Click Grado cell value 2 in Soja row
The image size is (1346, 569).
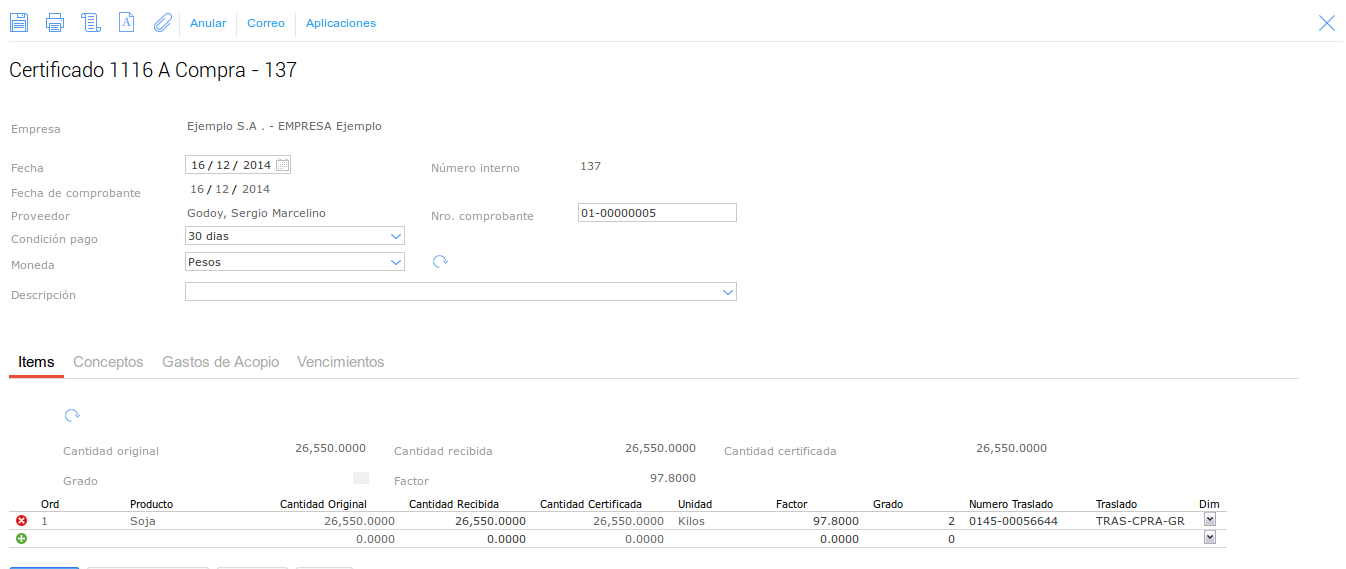coord(951,521)
